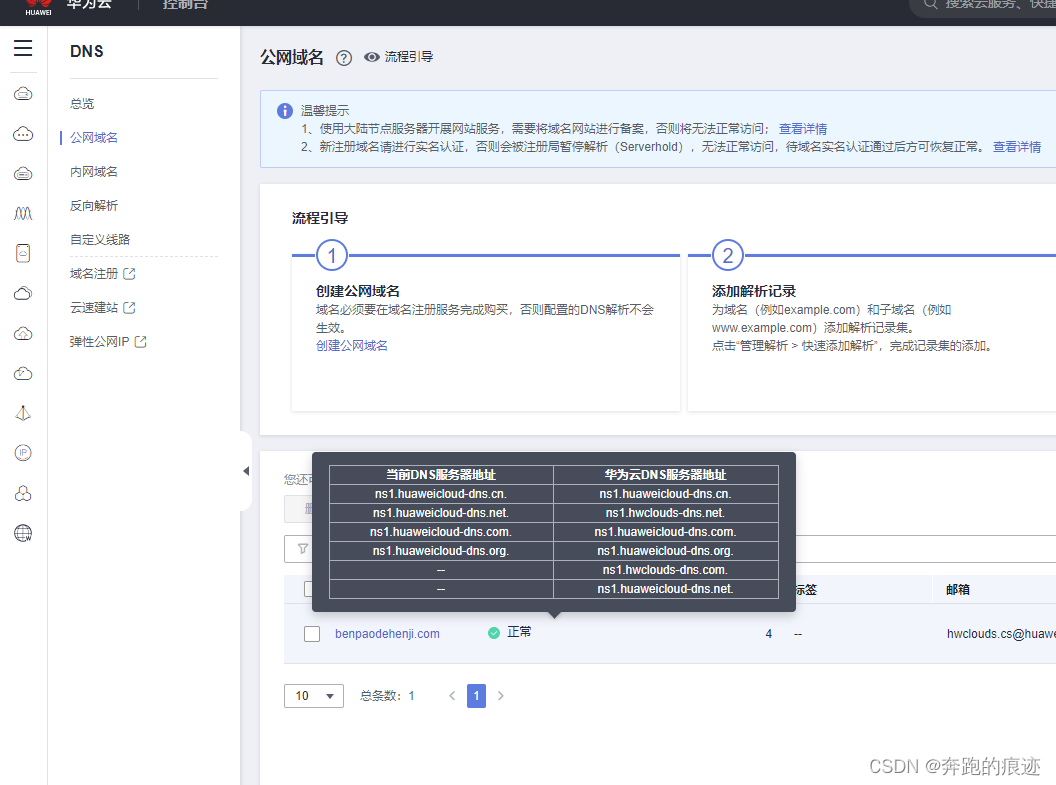Click the plain cloud sidebar icon
Screen dimensions: 1056x785
[23, 294]
